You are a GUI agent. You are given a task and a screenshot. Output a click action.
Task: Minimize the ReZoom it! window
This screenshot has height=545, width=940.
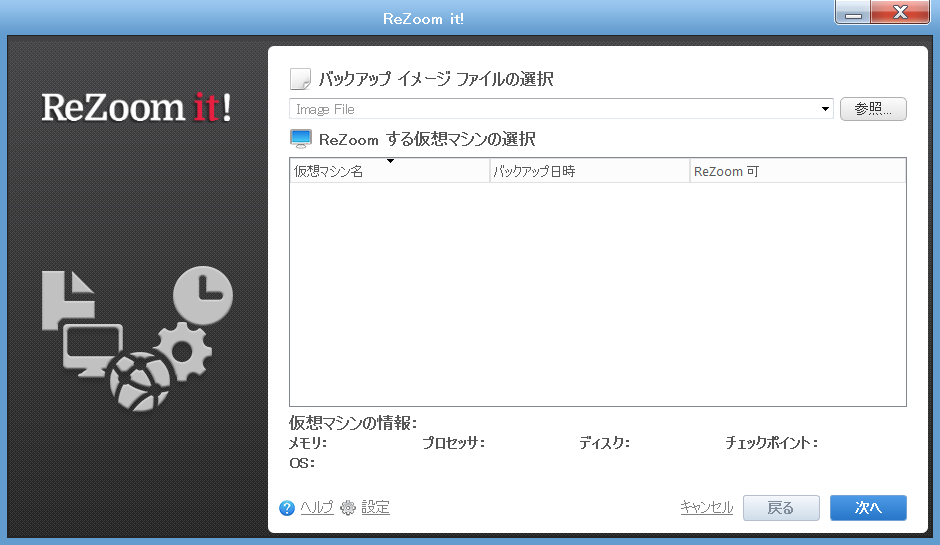[x=853, y=12]
